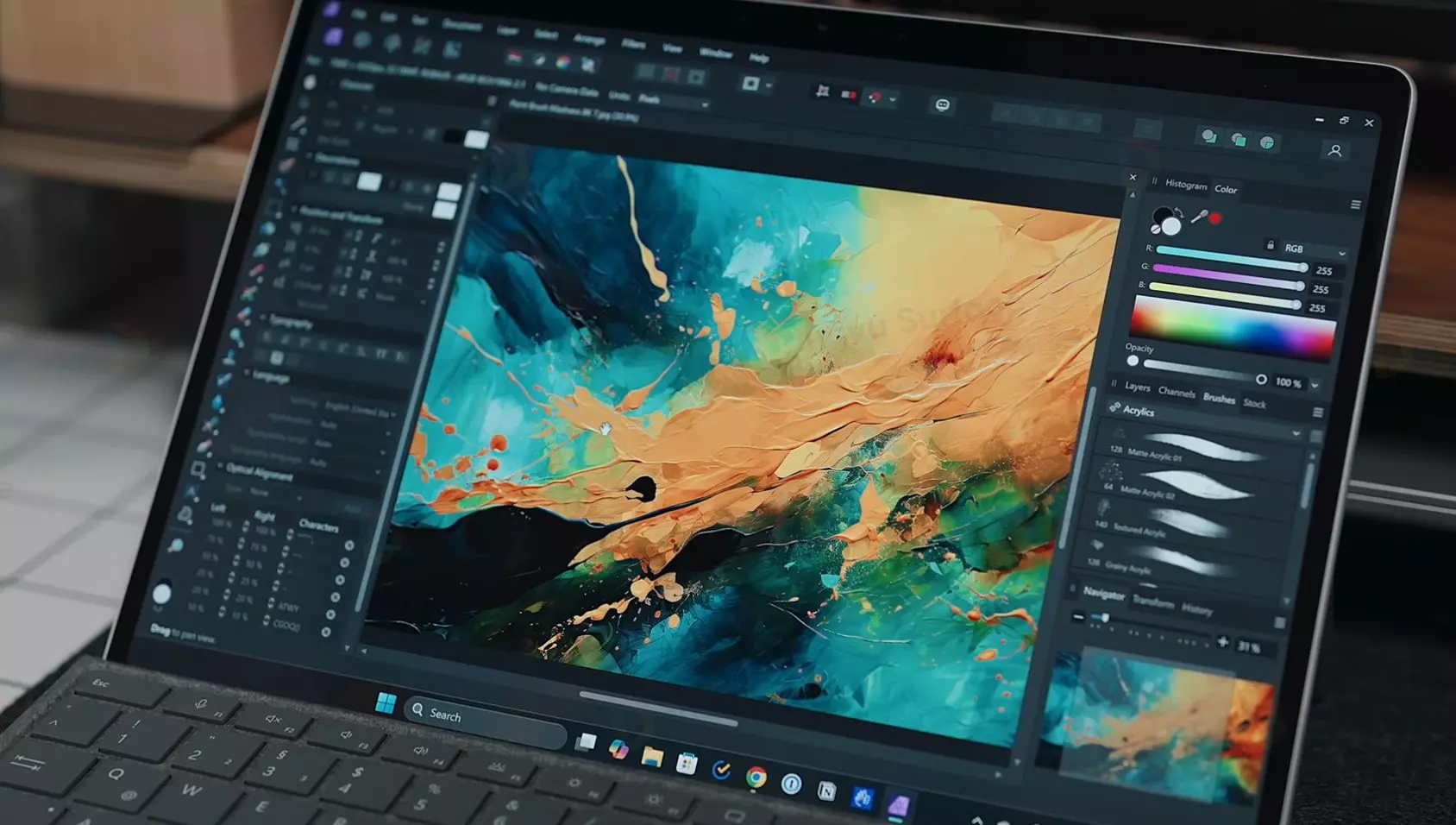Open the Color panel hamburger menu
Viewport: 1456px width, 825px height.
(x=1355, y=205)
